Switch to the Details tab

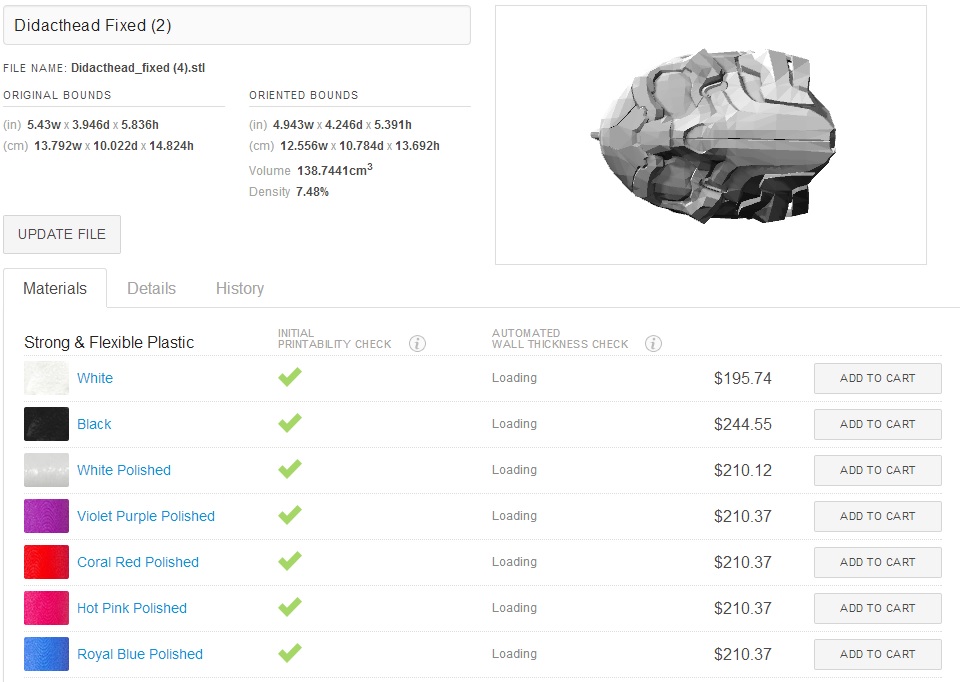point(151,288)
